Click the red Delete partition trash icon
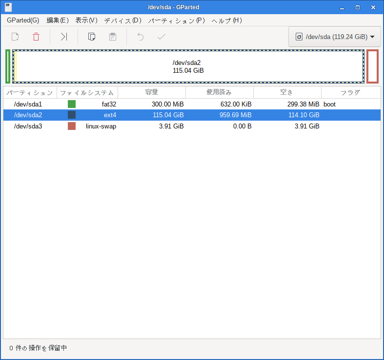The width and height of the screenshot is (384, 360). click(x=36, y=37)
